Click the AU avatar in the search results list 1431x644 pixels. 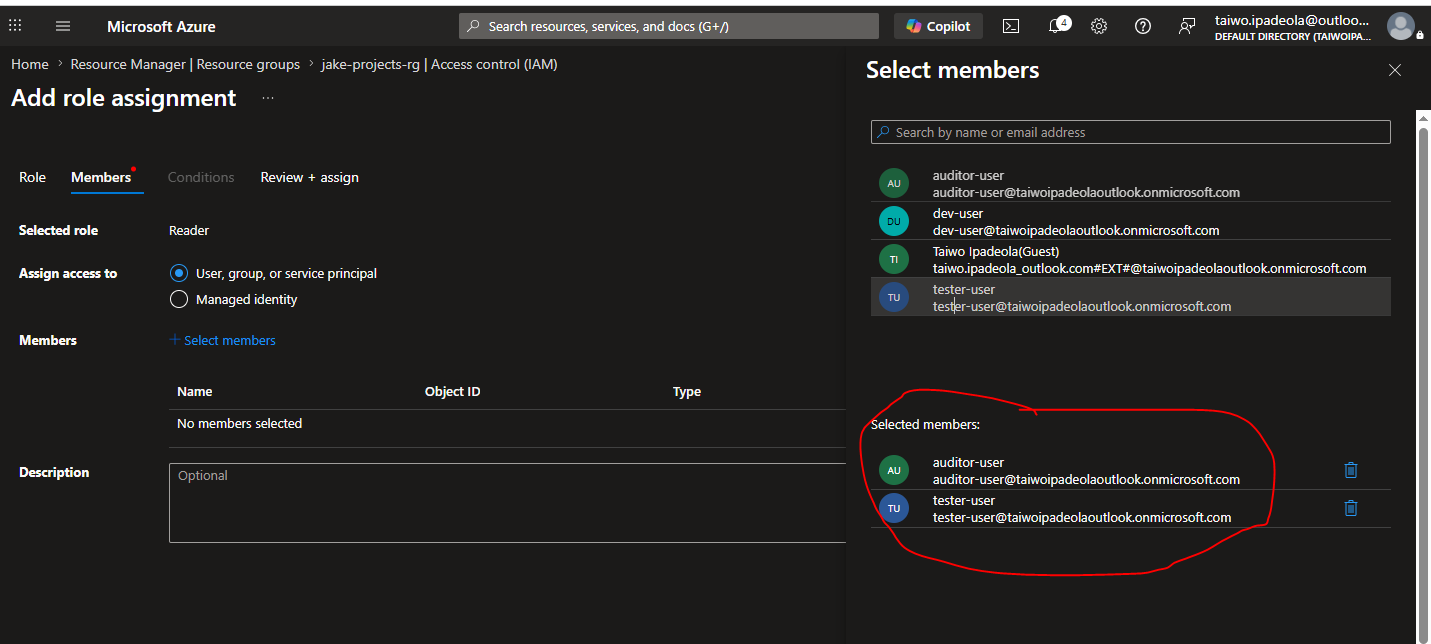click(x=894, y=183)
